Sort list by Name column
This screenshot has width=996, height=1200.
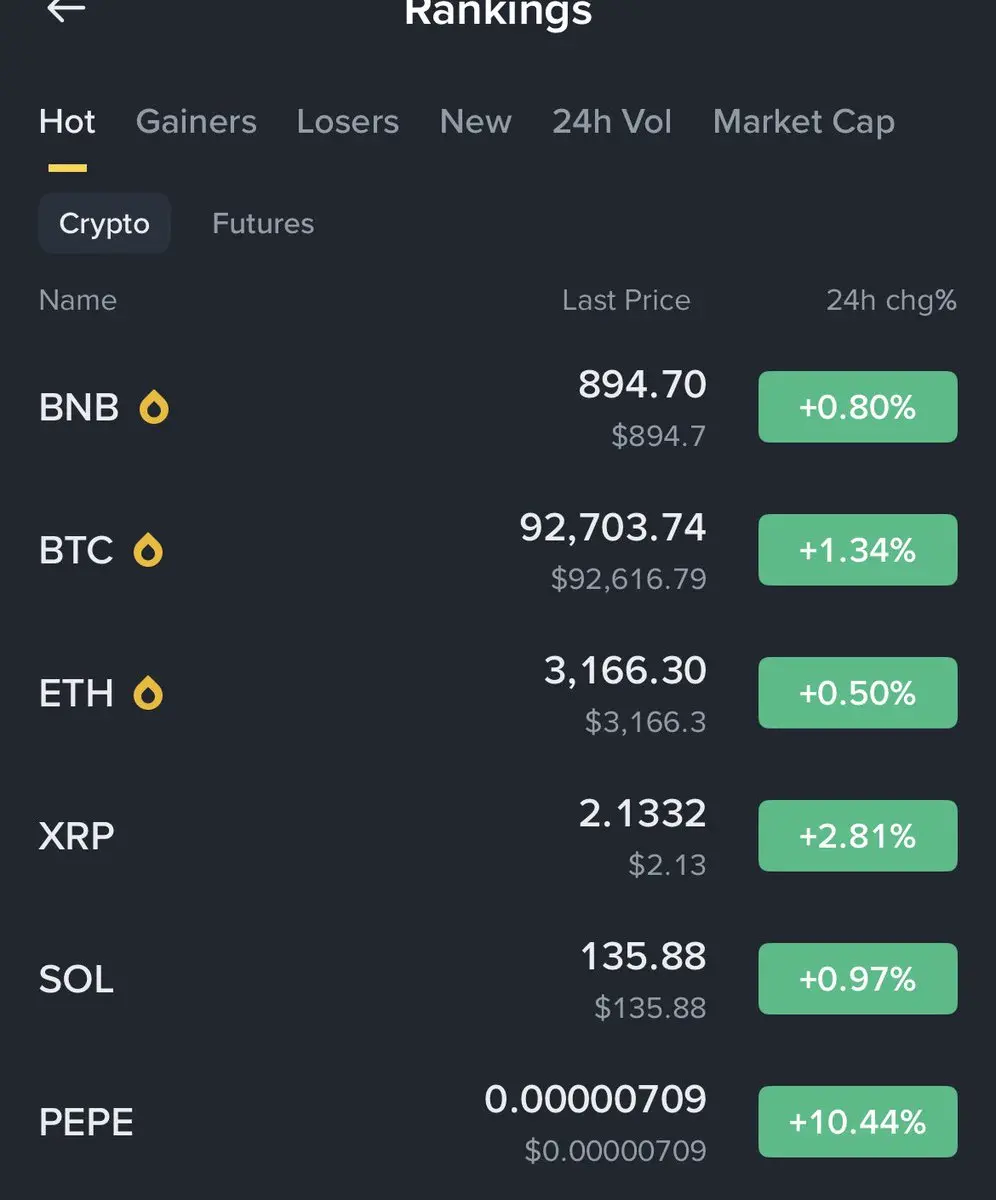(x=78, y=300)
